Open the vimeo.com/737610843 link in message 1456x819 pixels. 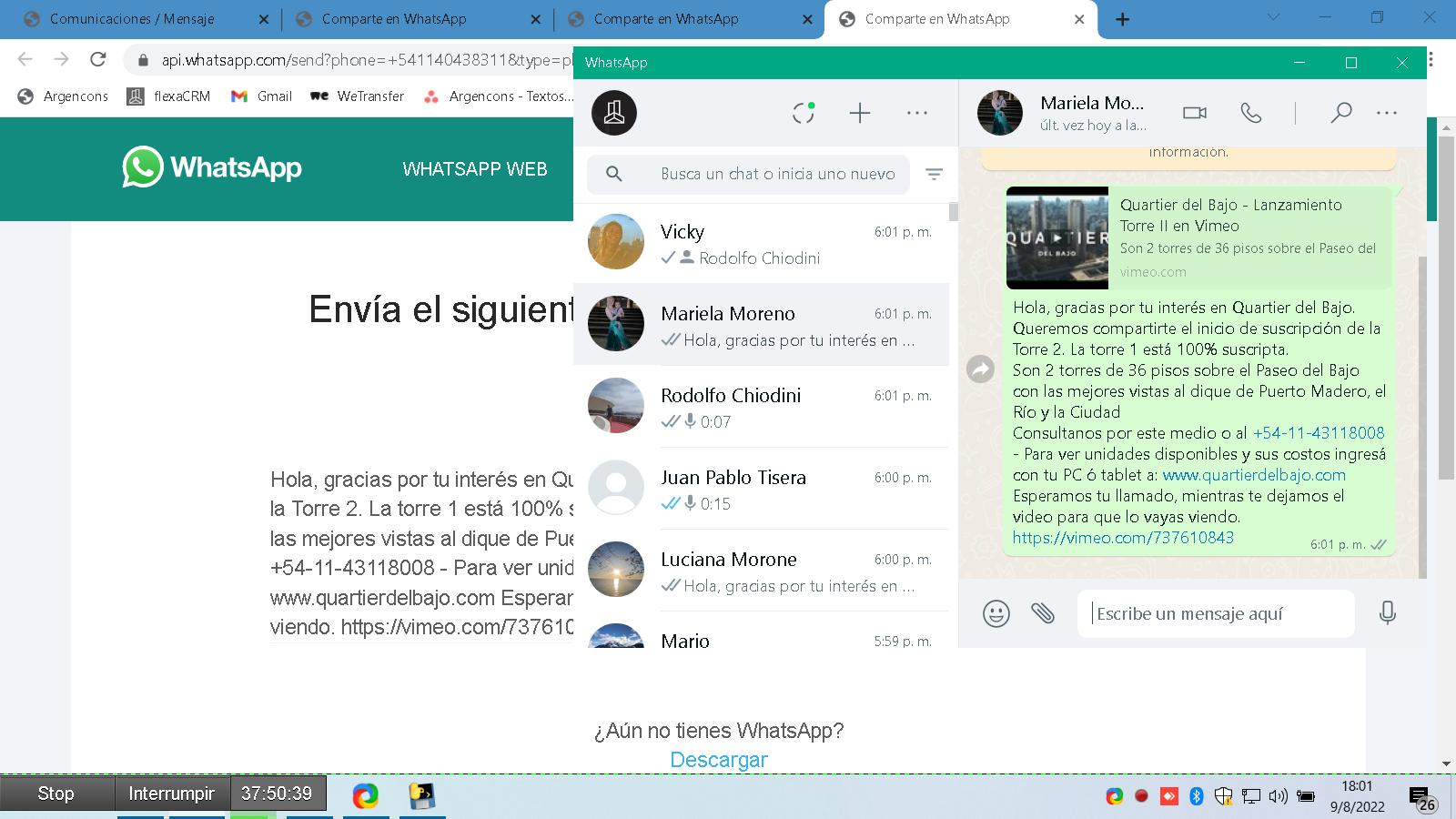click(x=1123, y=537)
